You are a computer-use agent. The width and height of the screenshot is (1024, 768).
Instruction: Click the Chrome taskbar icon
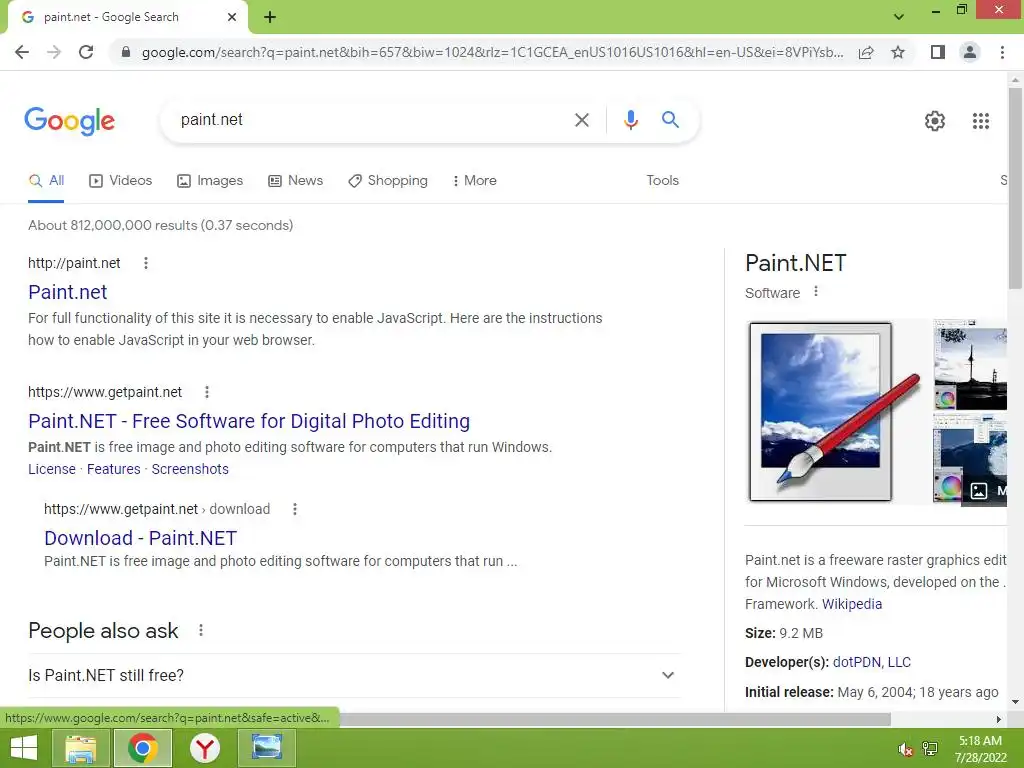(x=143, y=748)
